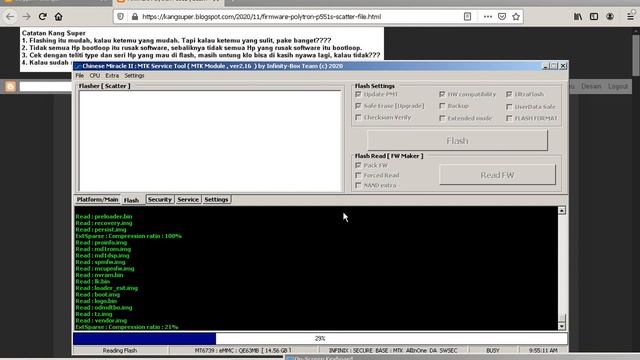Click the orange Blogger logo icon

[10, 86]
